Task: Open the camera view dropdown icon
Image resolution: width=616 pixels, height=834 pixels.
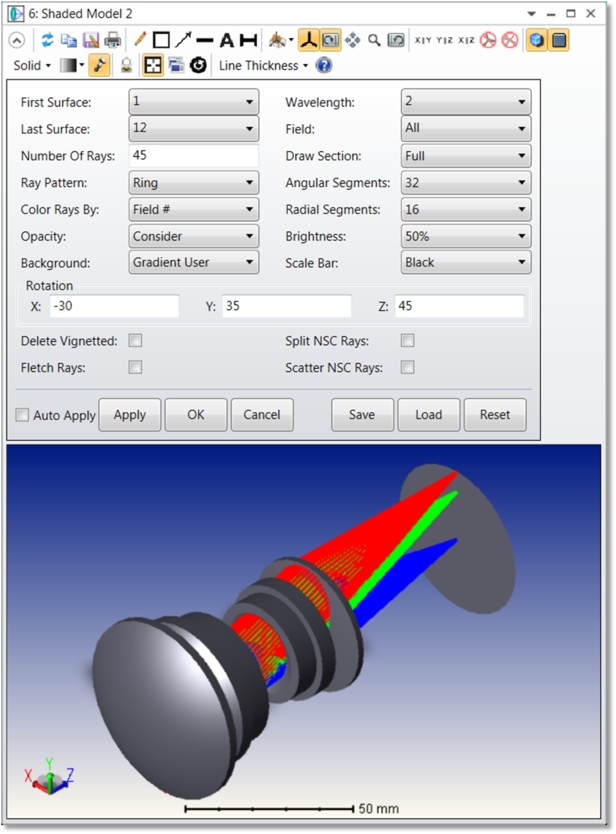Action: pyautogui.click(x=280, y=40)
